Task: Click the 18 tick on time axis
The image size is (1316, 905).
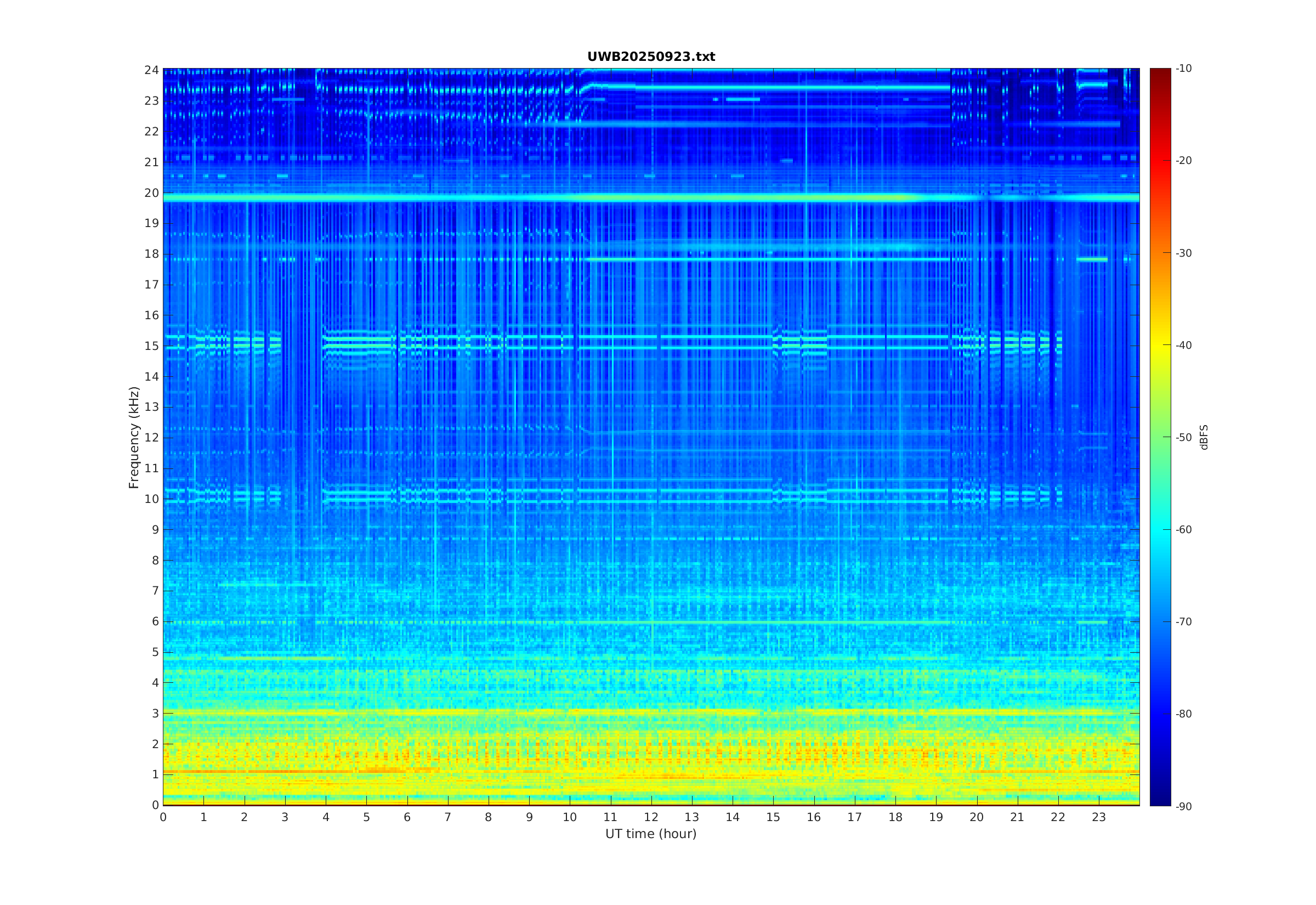Action: pos(895,817)
